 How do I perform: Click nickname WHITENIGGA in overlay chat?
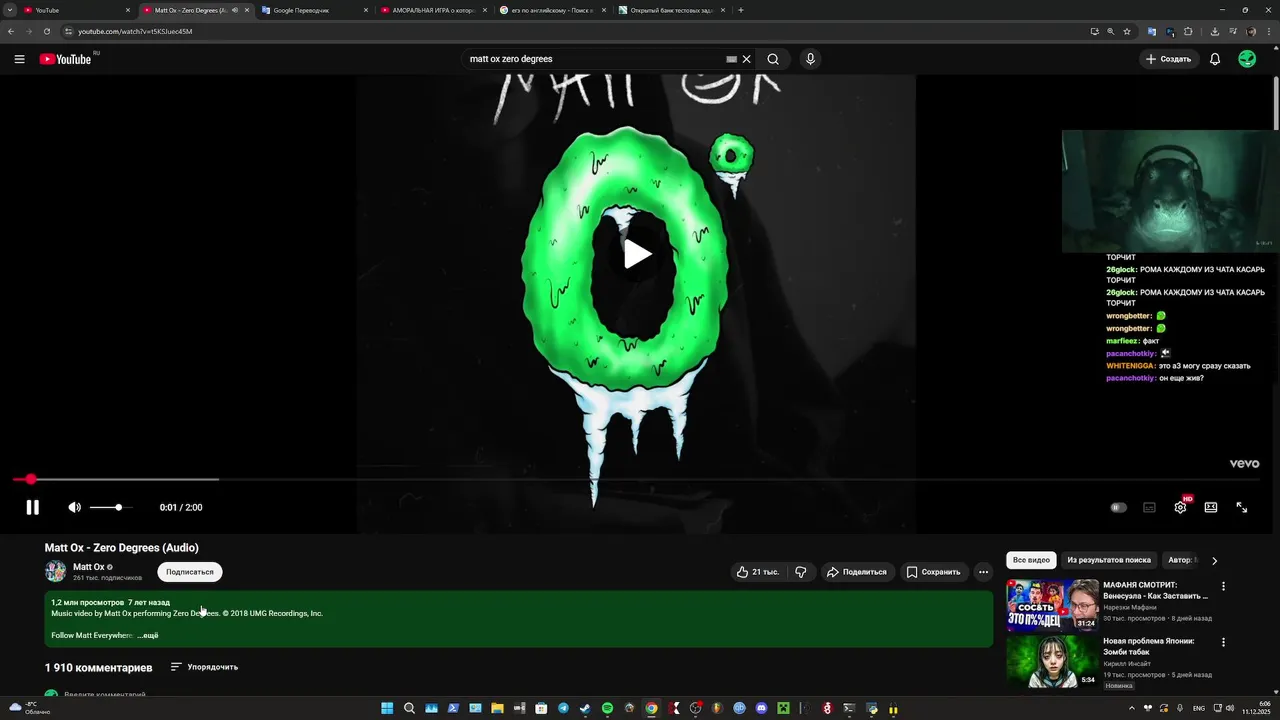[x=1130, y=366]
